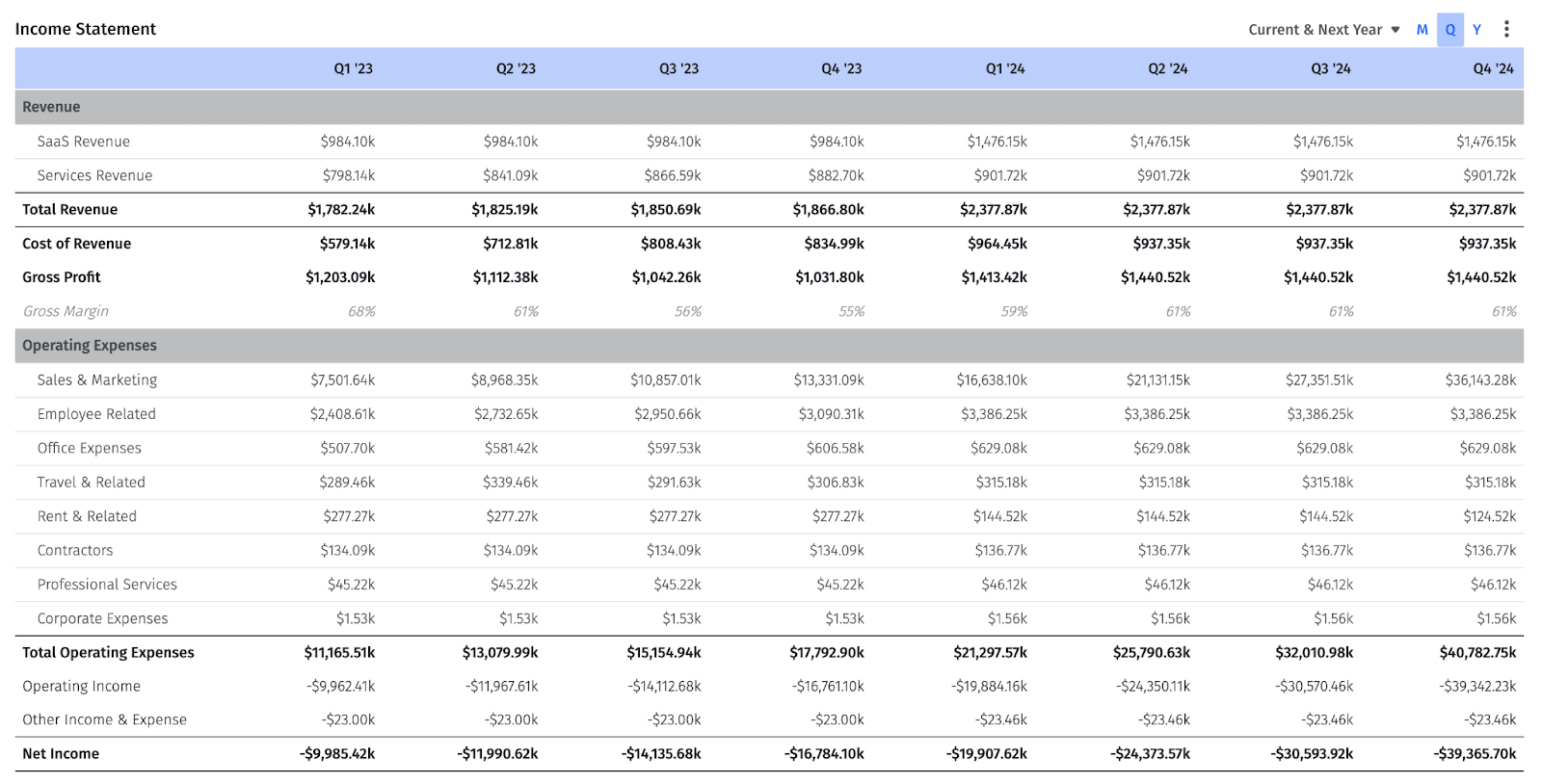Select the Revenue section header
Screen dimensions: 1542x784
tap(769, 107)
